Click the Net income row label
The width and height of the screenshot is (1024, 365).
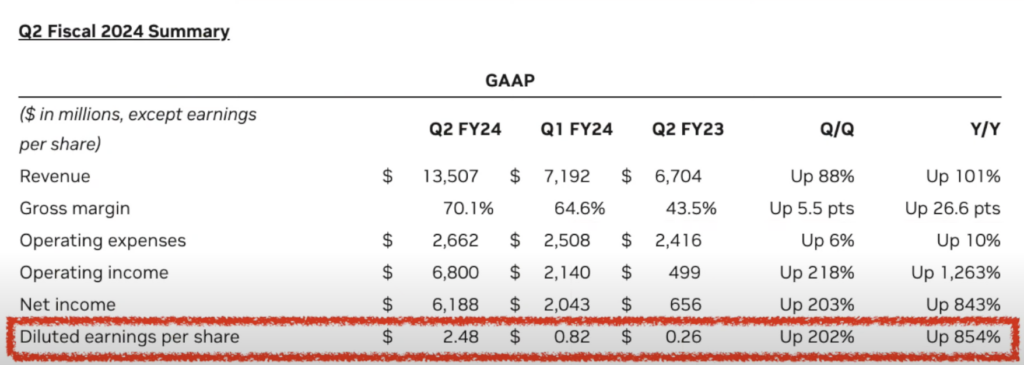point(67,304)
